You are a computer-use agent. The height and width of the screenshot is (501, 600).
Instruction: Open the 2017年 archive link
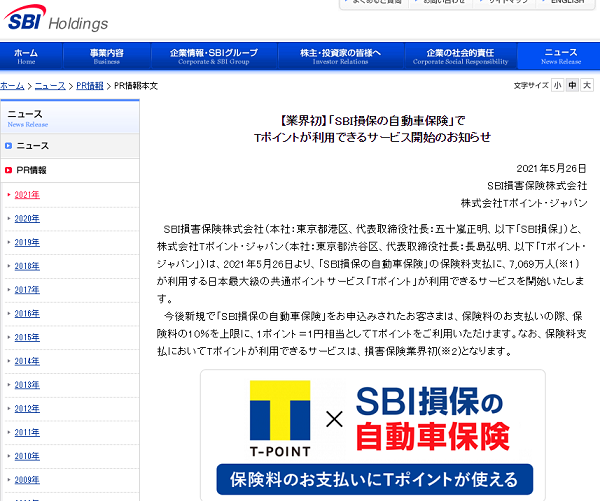[x=27, y=290]
